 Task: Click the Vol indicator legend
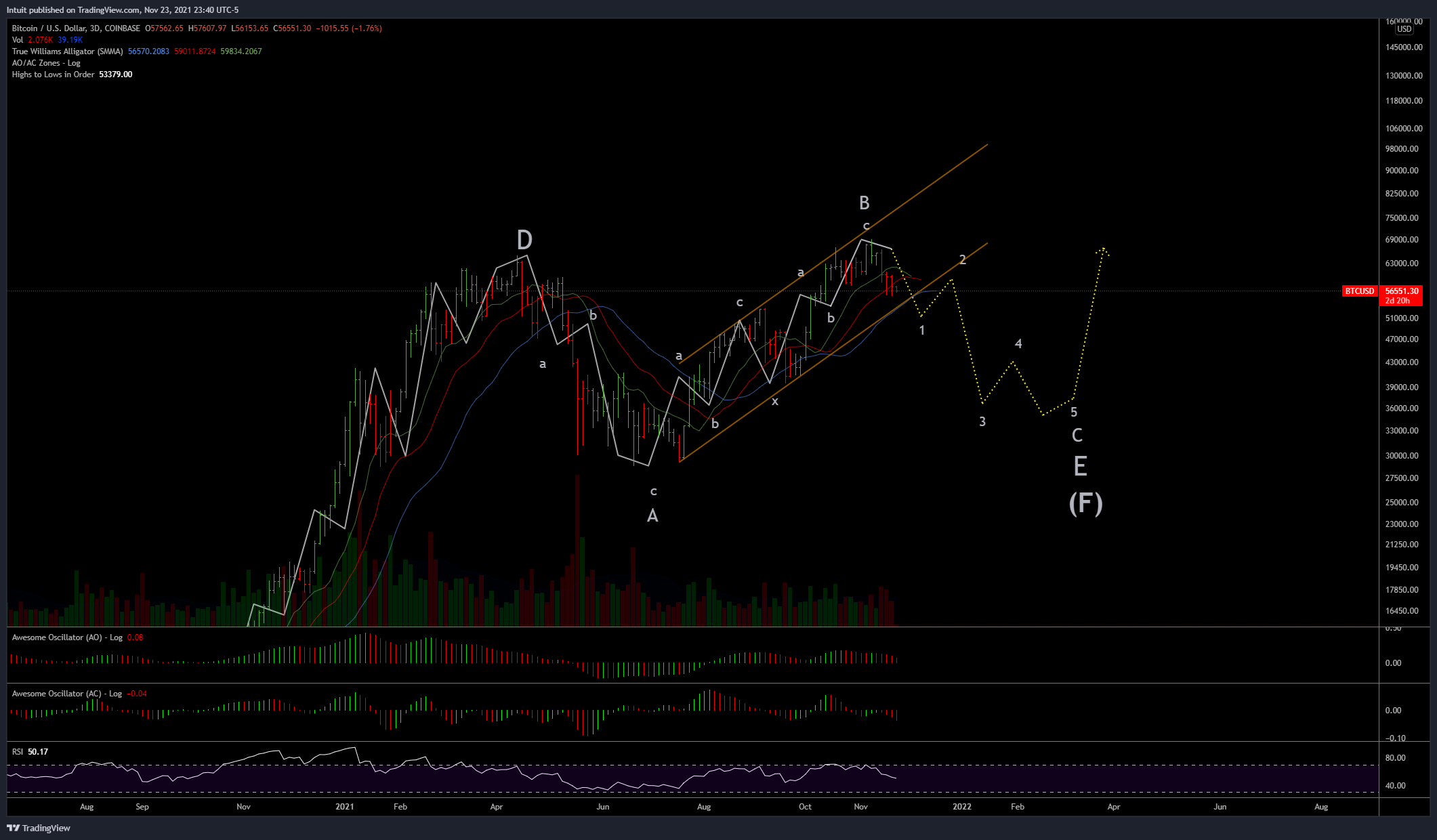[x=18, y=40]
